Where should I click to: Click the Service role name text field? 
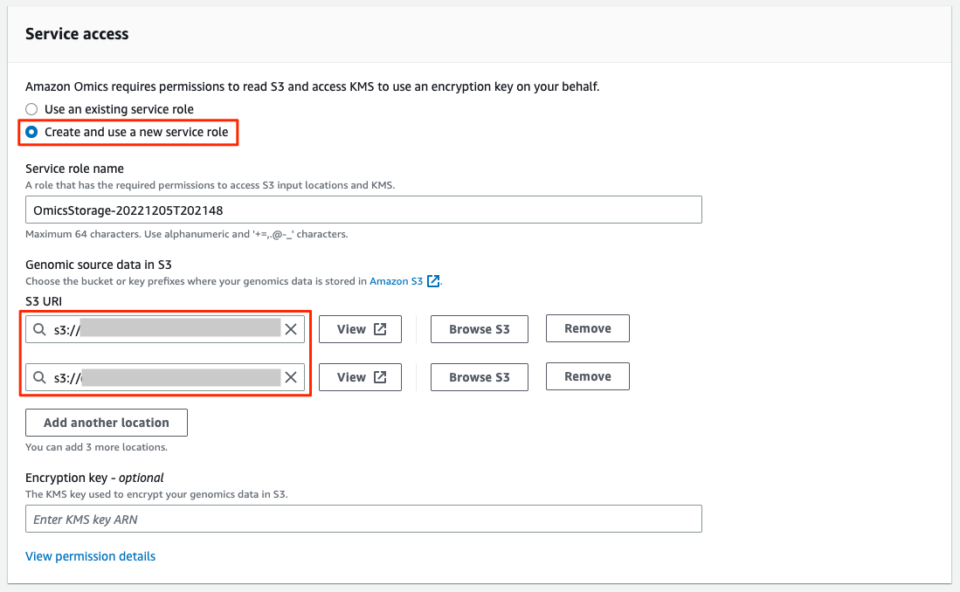363,210
